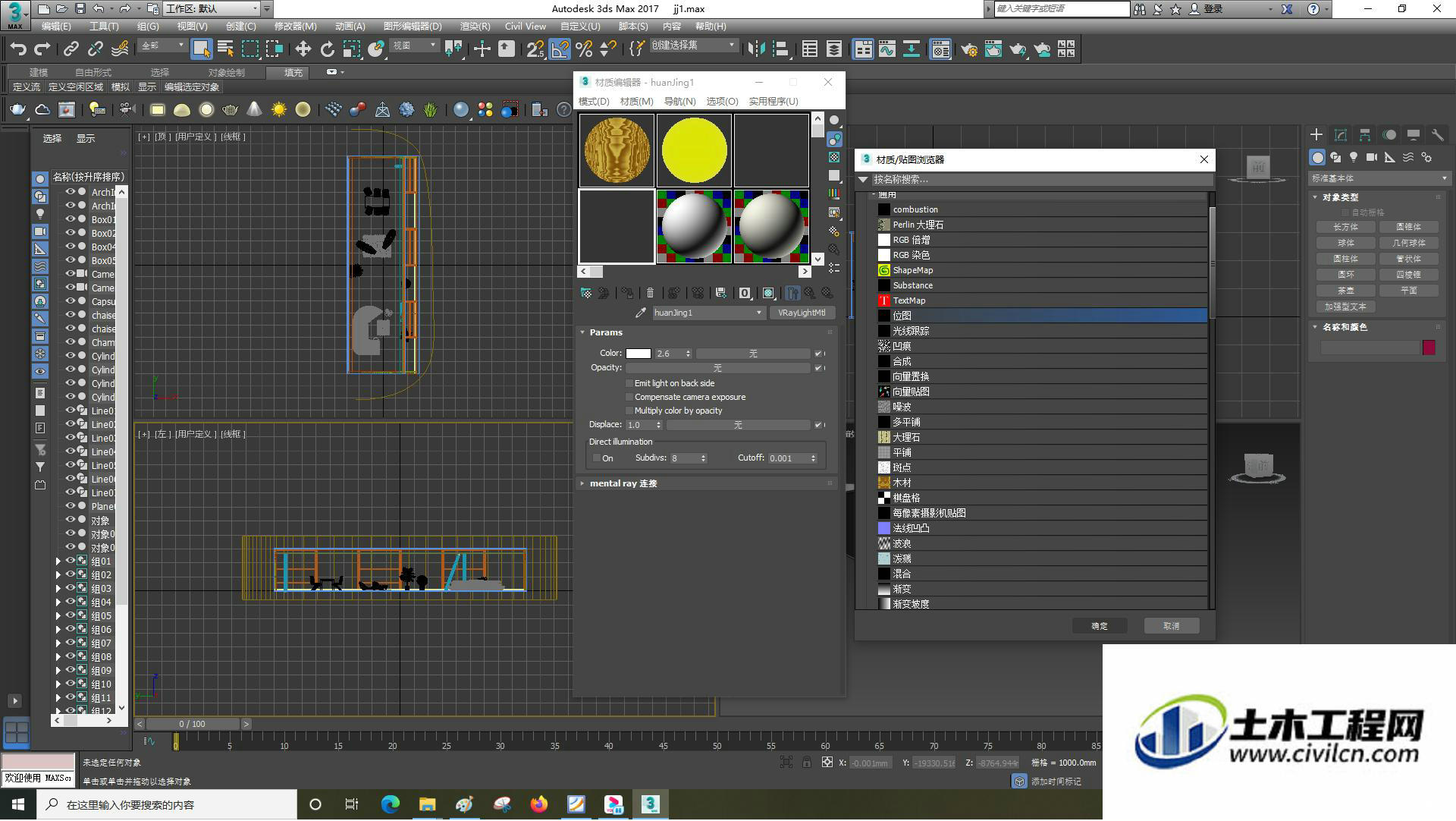Click the 球体 create button
Viewport: 1456px width, 821px height.
coord(1345,244)
